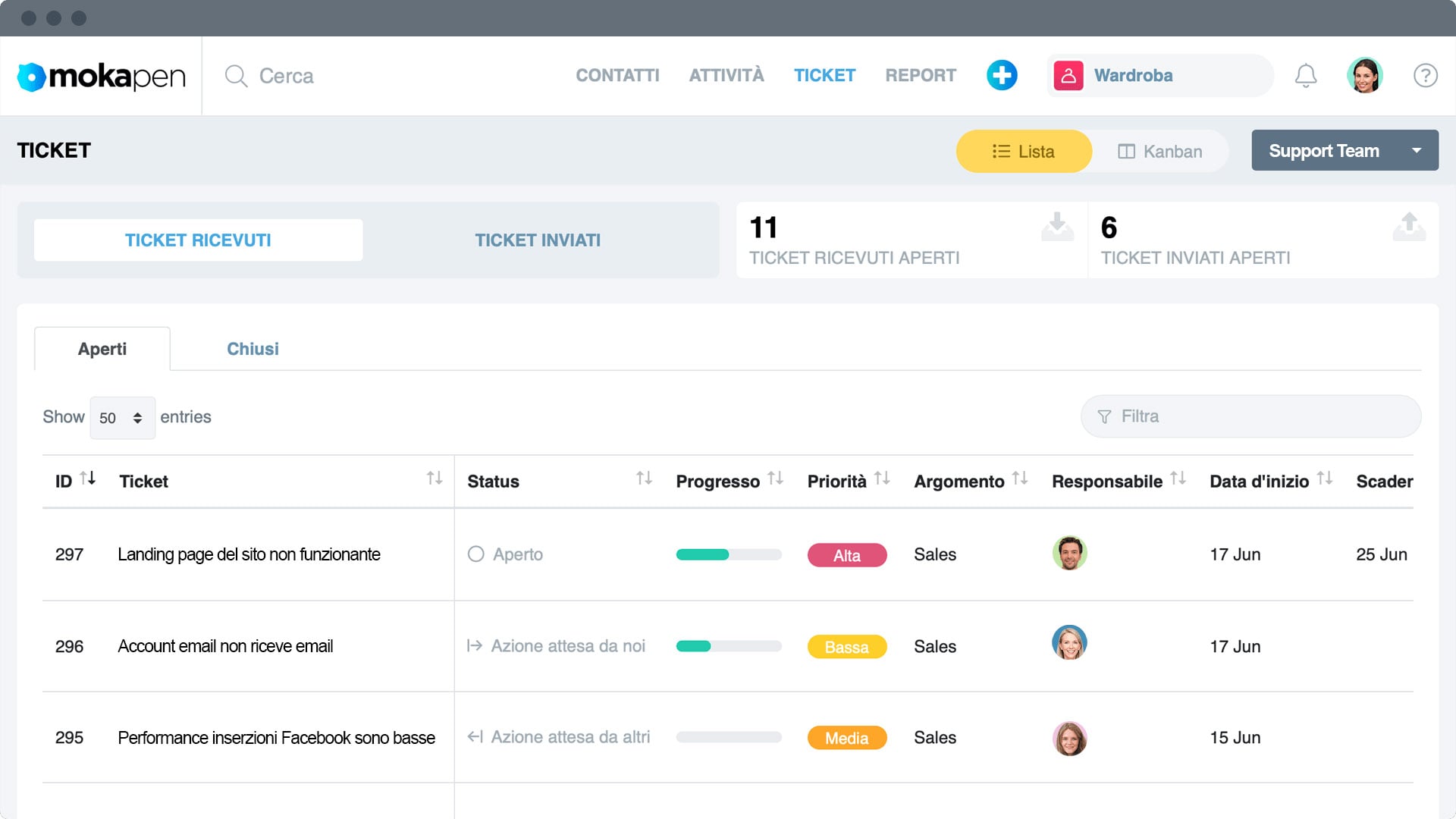The image size is (1456, 819).
Task: Select the Lista view toggle
Action: pyautogui.click(x=1024, y=151)
